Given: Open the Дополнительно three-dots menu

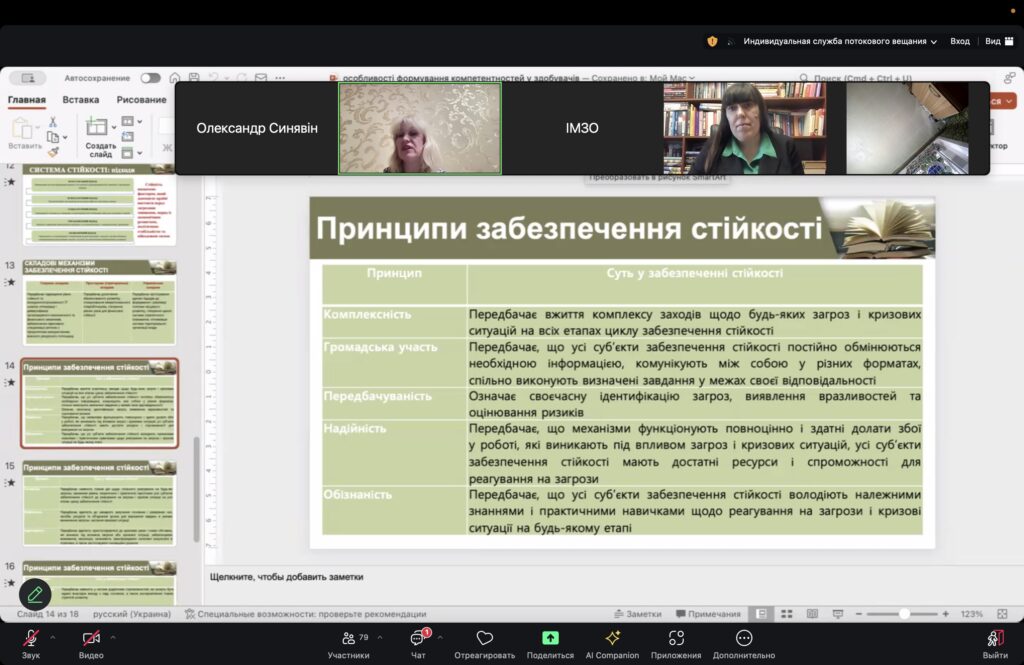Looking at the screenshot, I should (744, 638).
